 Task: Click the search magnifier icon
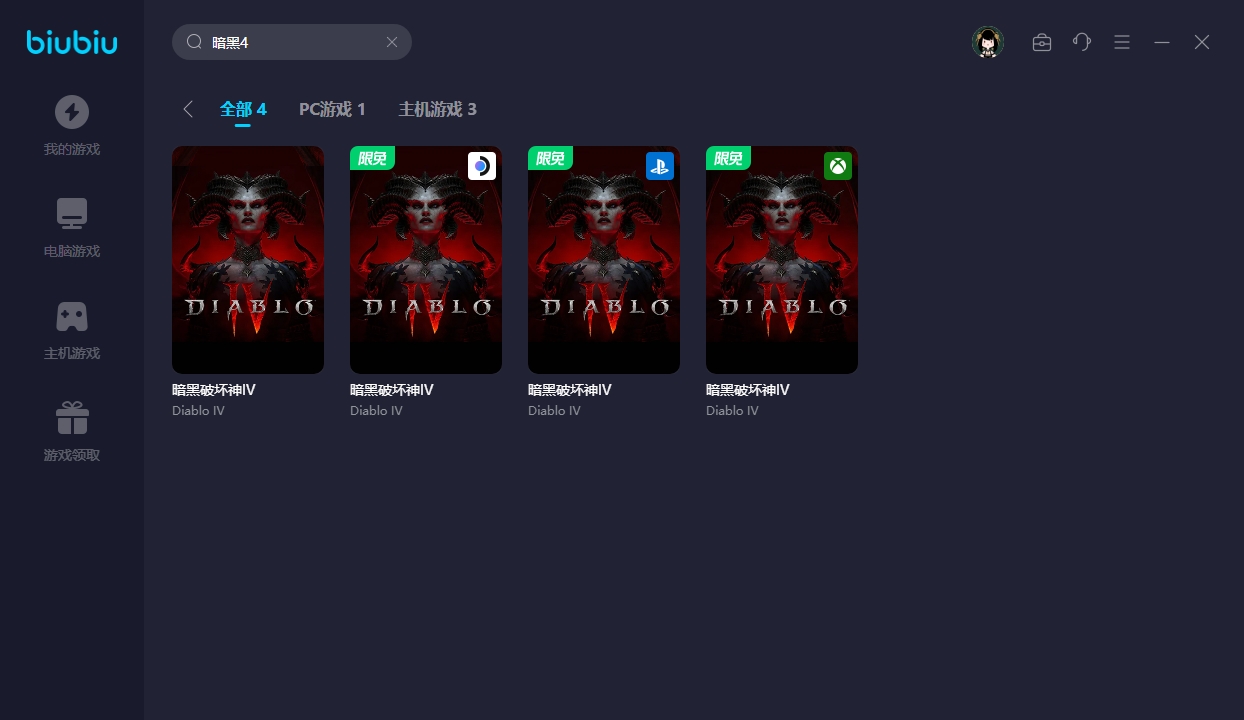[x=194, y=42]
